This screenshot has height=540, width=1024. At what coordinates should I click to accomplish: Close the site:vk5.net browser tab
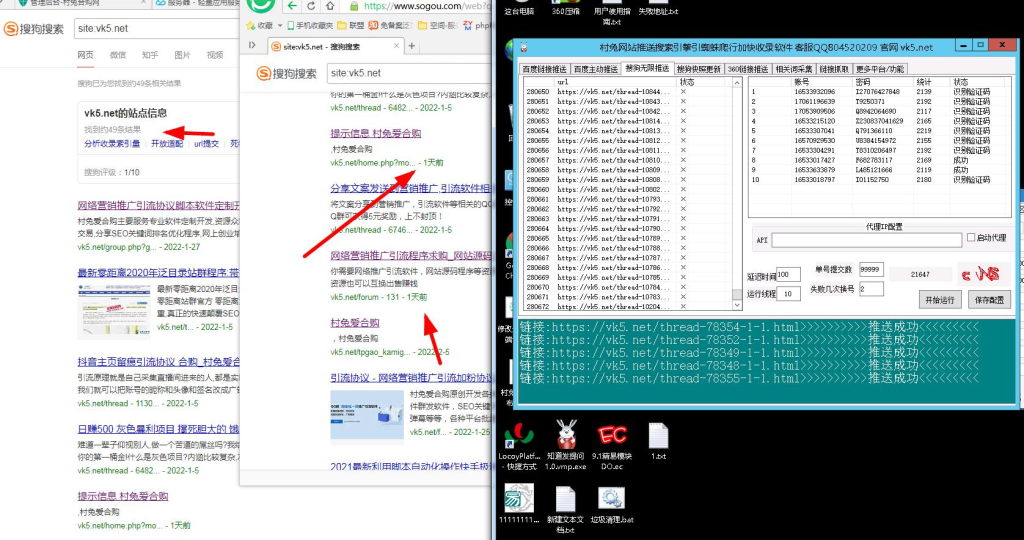tap(396, 46)
